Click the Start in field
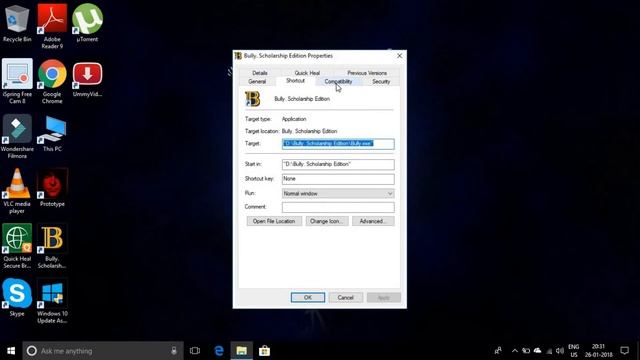The width and height of the screenshot is (640, 360). (338, 164)
